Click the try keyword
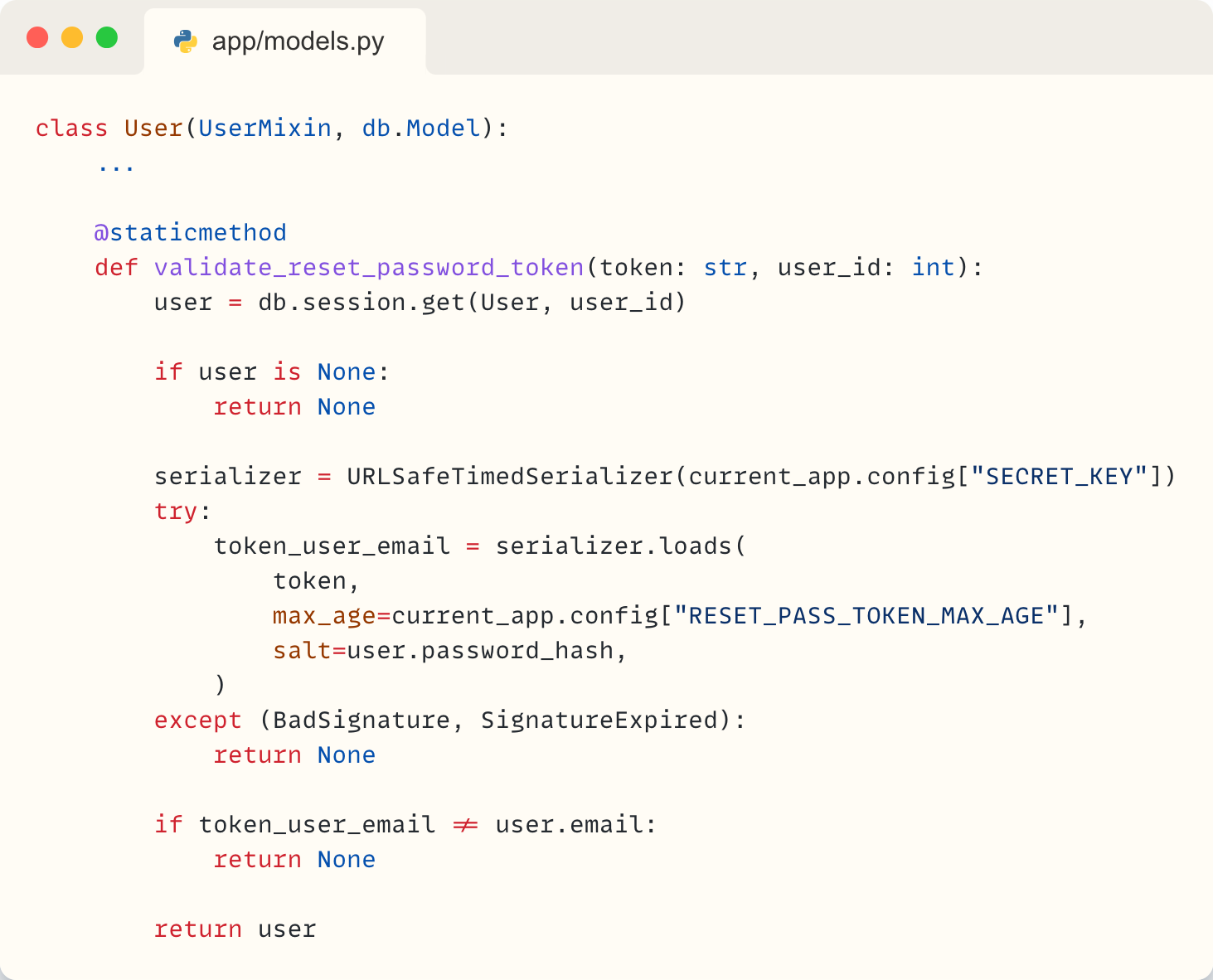 [177, 512]
